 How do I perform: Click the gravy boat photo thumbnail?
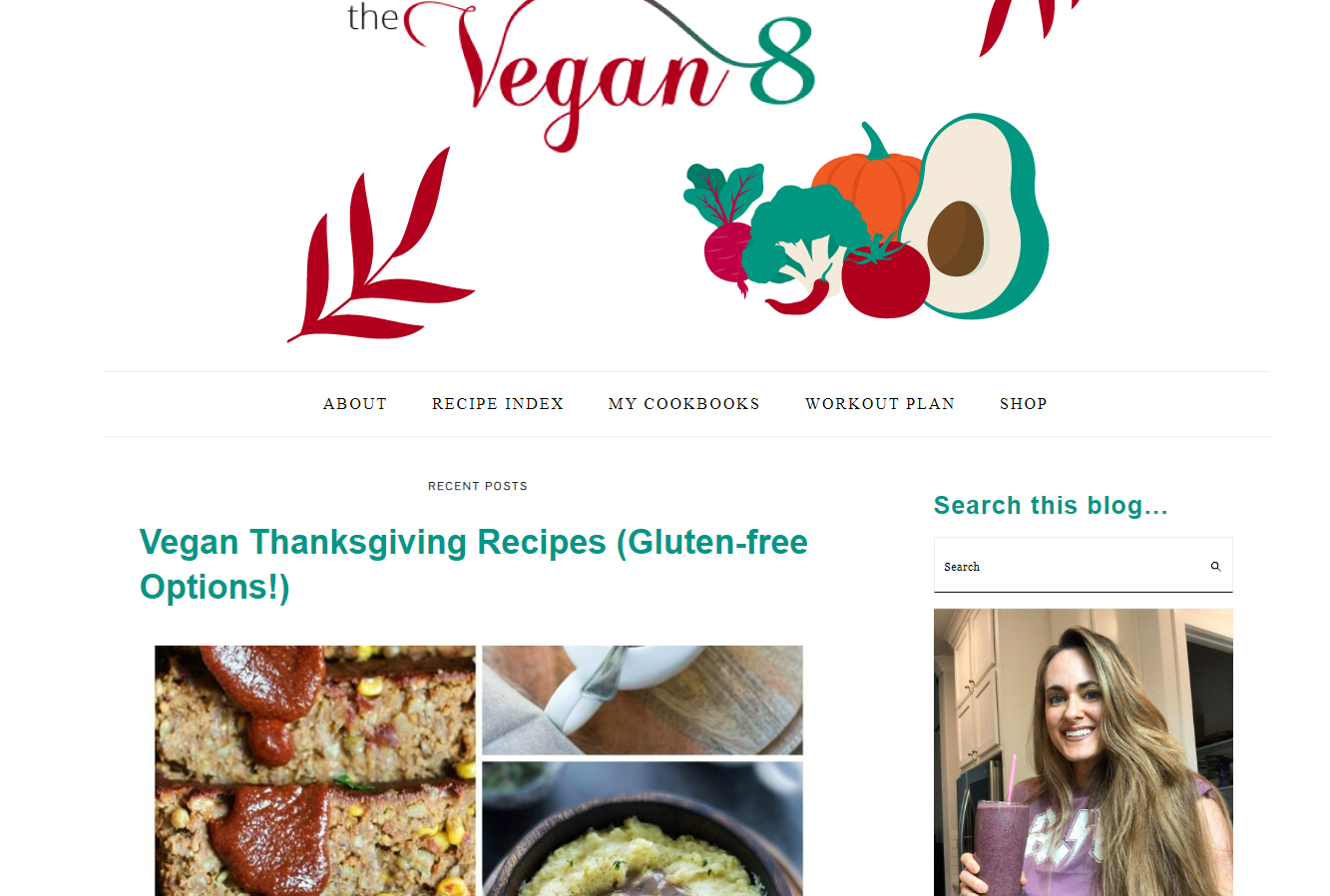tap(643, 700)
